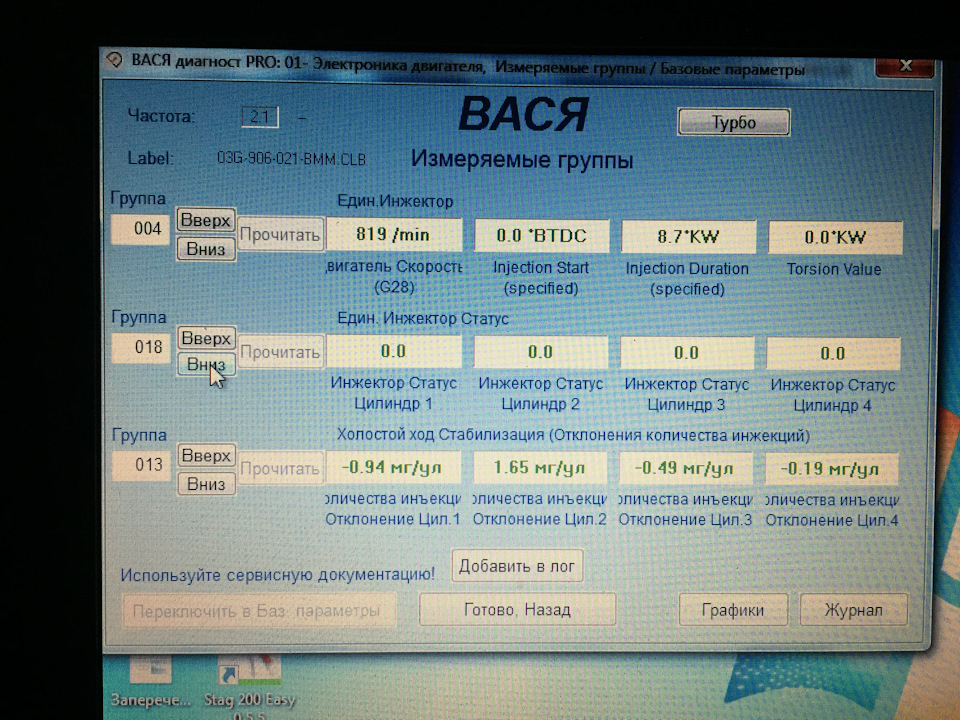960x720 pixels.
Task: Click the Частота value field
Action: [x=260, y=117]
